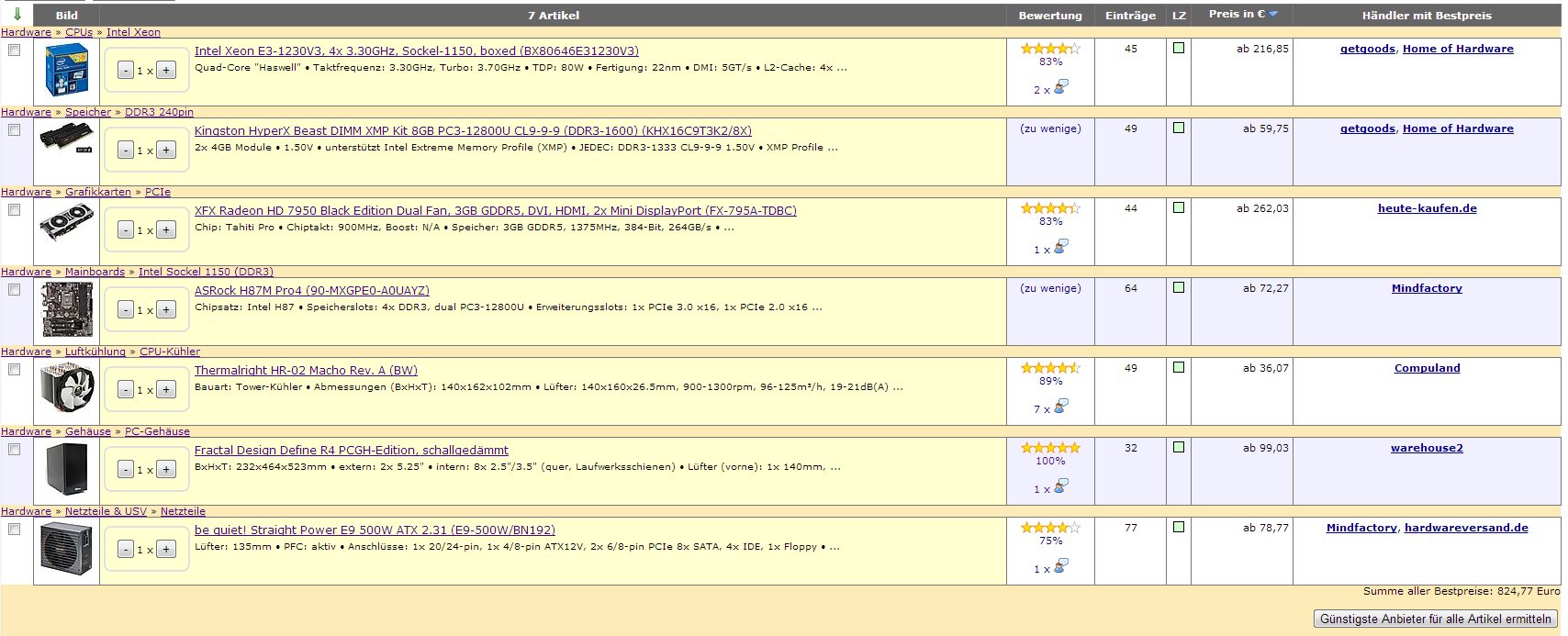
Task: Sort by the Preis in € column arrow
Action: (1272, 14)
